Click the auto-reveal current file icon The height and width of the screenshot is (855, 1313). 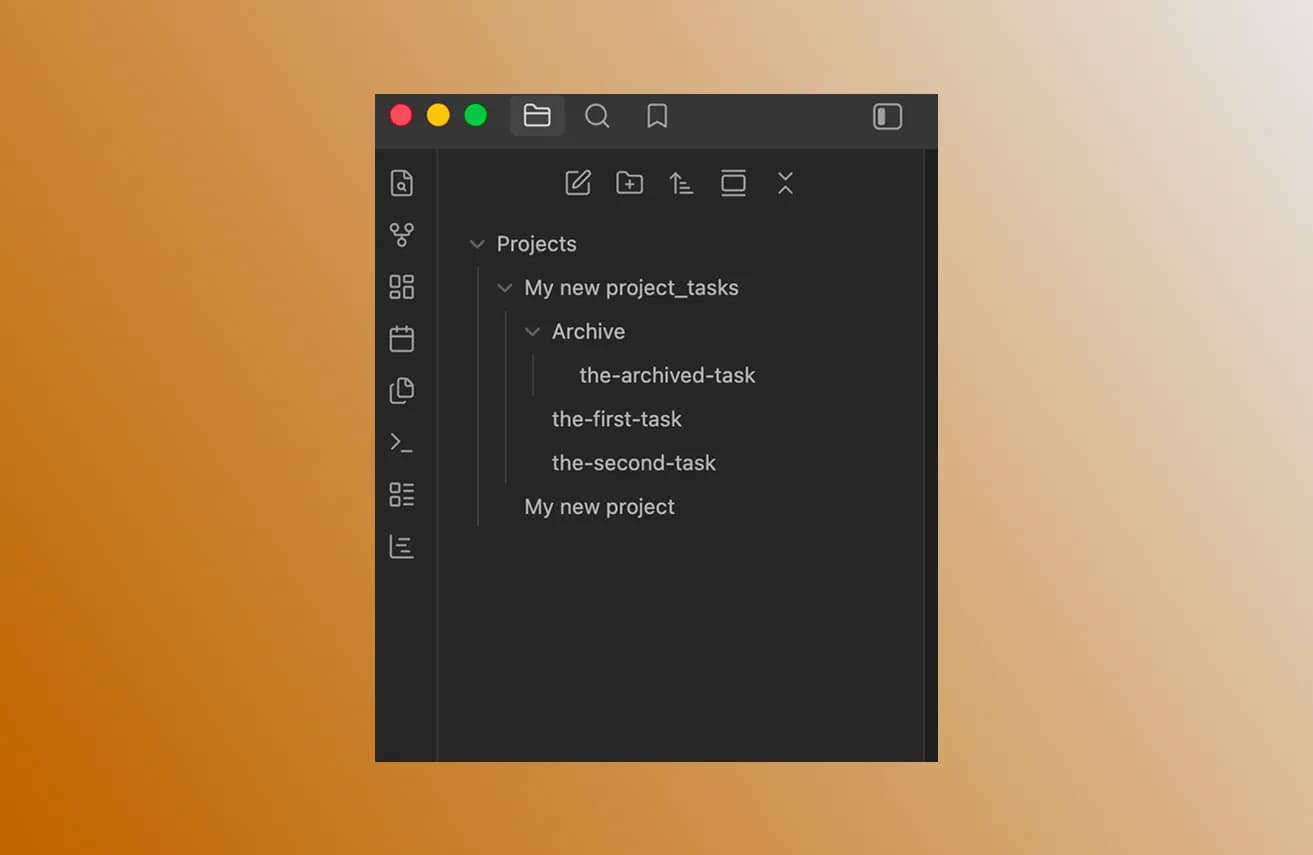[x=733, y=183]
